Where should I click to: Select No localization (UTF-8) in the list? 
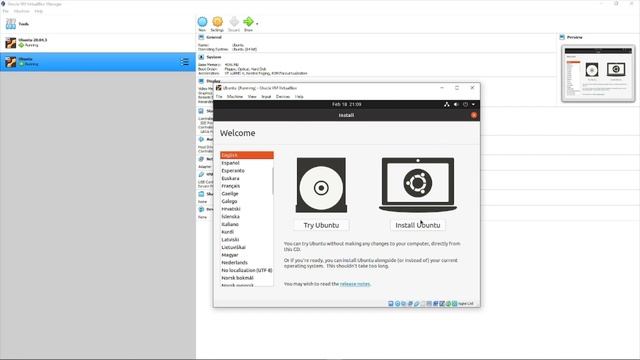(247, 270)
